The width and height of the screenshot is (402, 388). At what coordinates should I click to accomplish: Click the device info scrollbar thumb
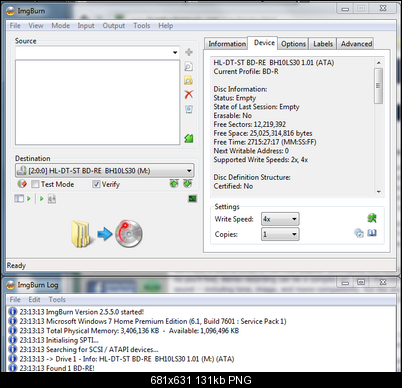tap(378, 86)
